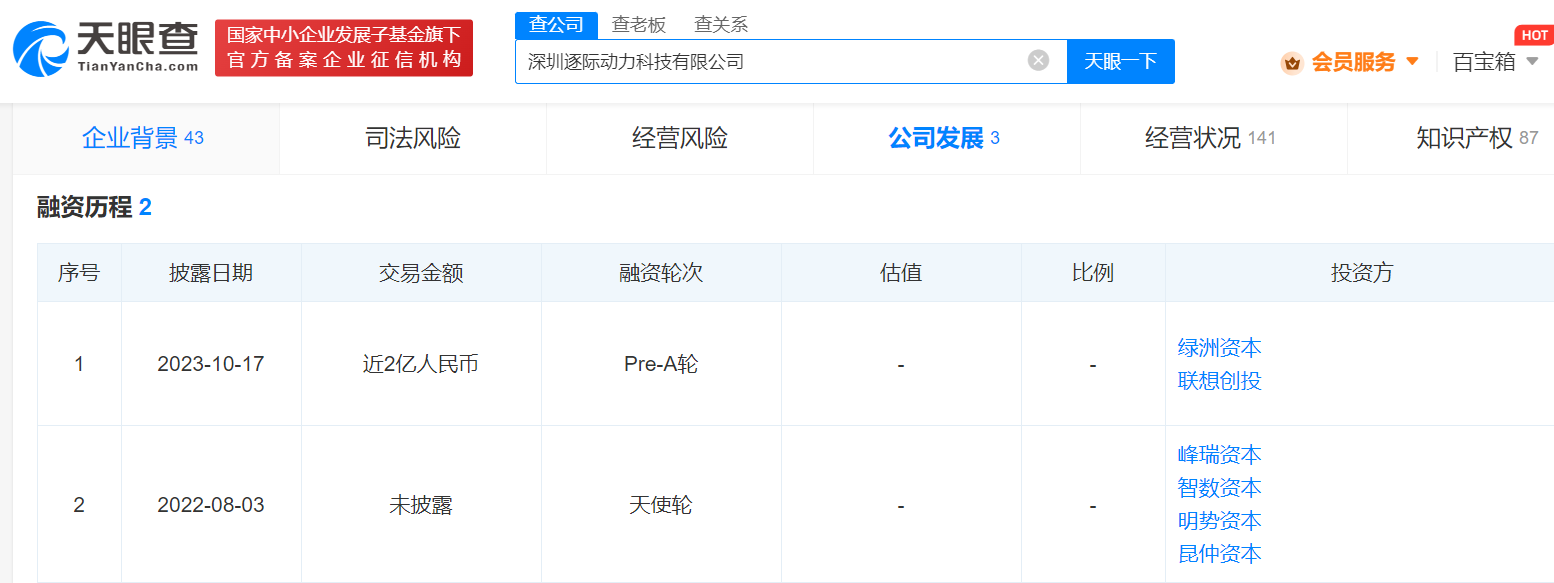This screenshot has height=583, width=1554.
Task: Switch to the 查老板 search tab
Action: coord(639,25)
